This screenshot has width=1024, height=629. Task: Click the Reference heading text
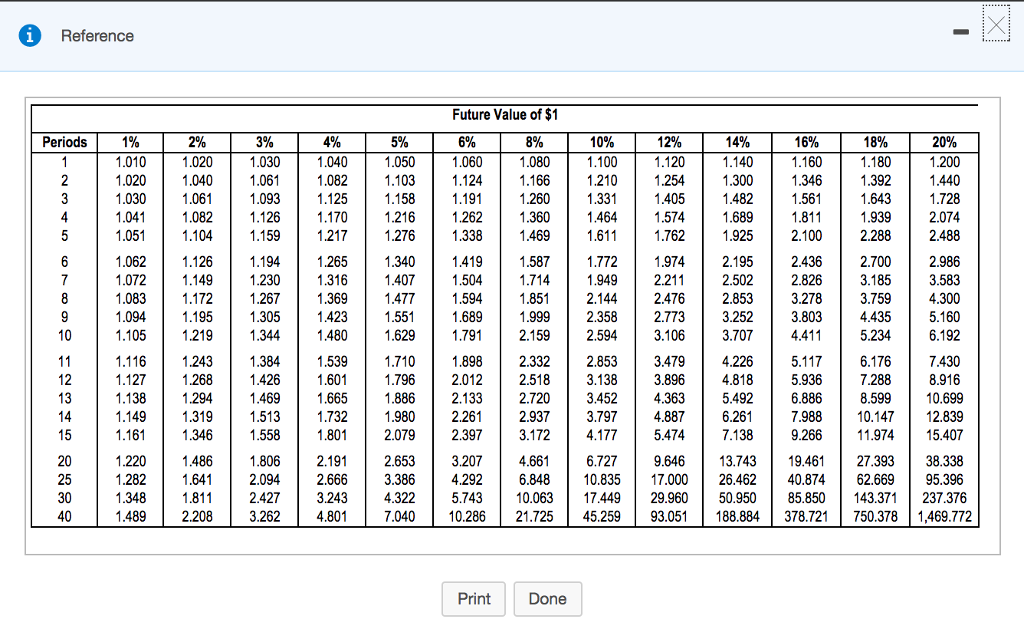(x=97, y=36)
